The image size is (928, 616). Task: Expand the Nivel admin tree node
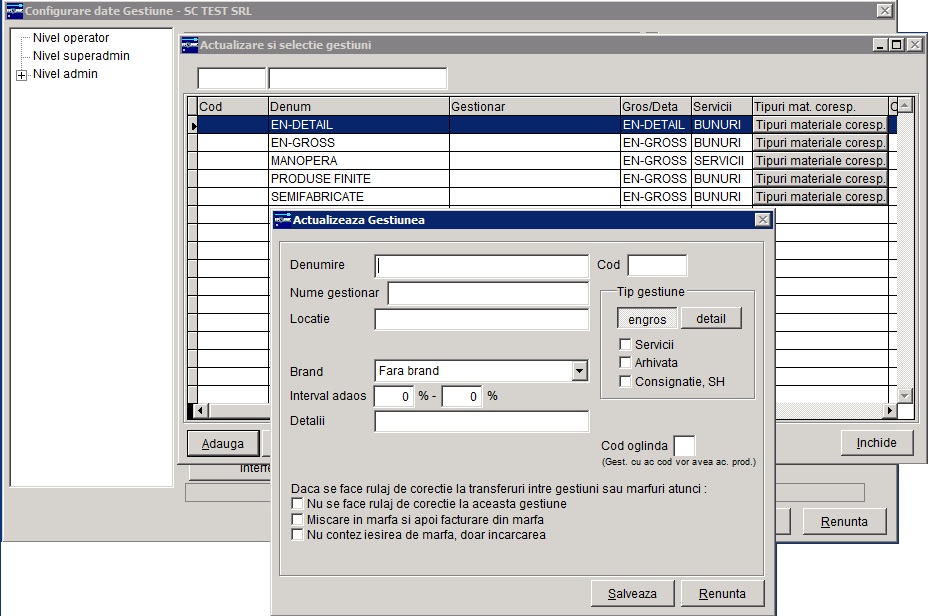pyautogui.click(x=22, y=75)
